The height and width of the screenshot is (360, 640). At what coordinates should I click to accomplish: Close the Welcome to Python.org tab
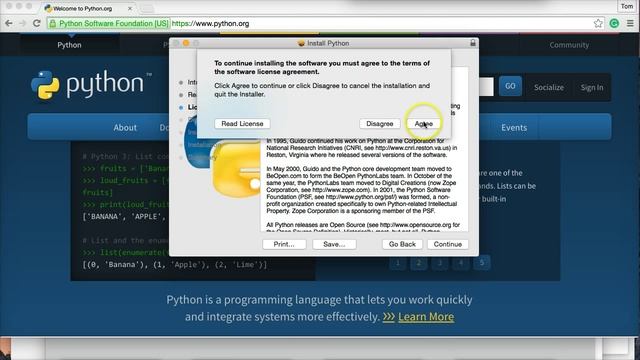pyautogui.click(x=130, y=8)
